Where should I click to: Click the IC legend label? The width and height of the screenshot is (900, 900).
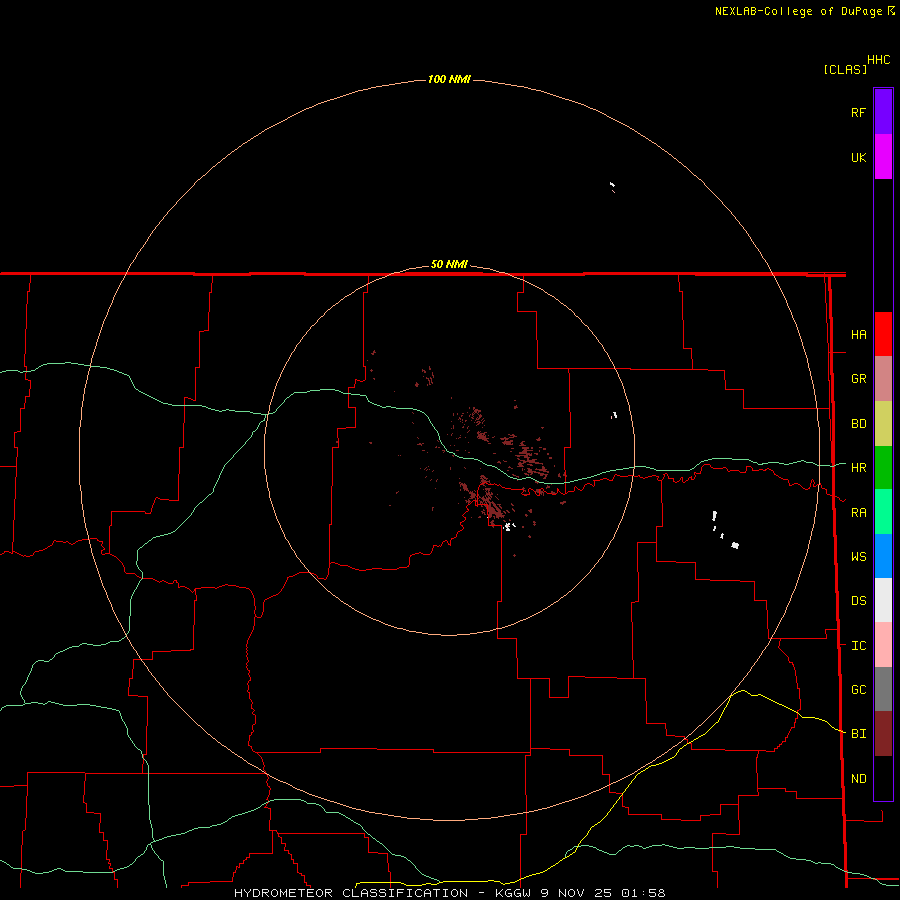[x=858, y=646]
